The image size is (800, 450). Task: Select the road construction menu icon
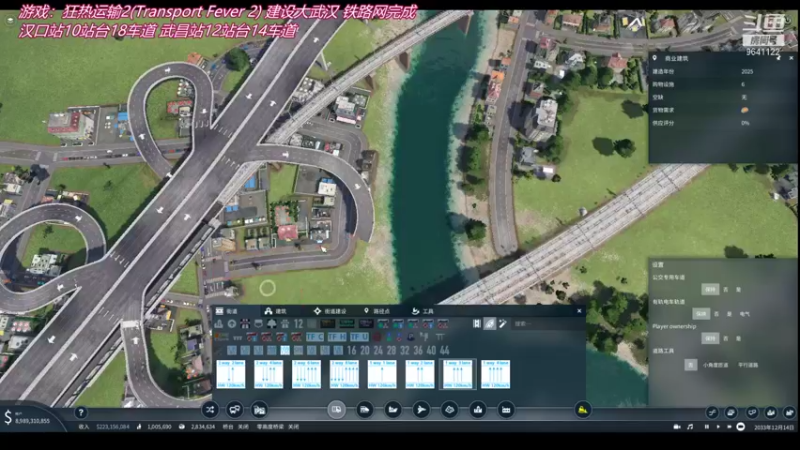tap(336, 409)
